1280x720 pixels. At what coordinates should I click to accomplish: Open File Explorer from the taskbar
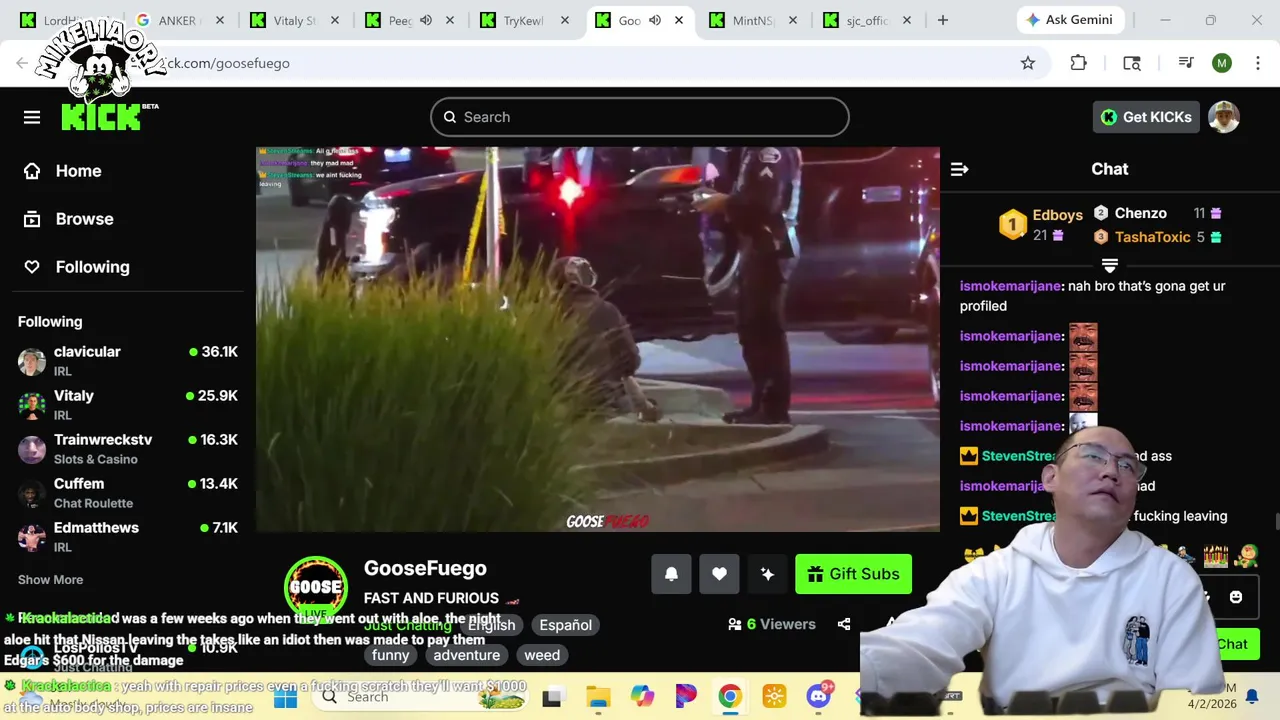(x=598, y=697)
